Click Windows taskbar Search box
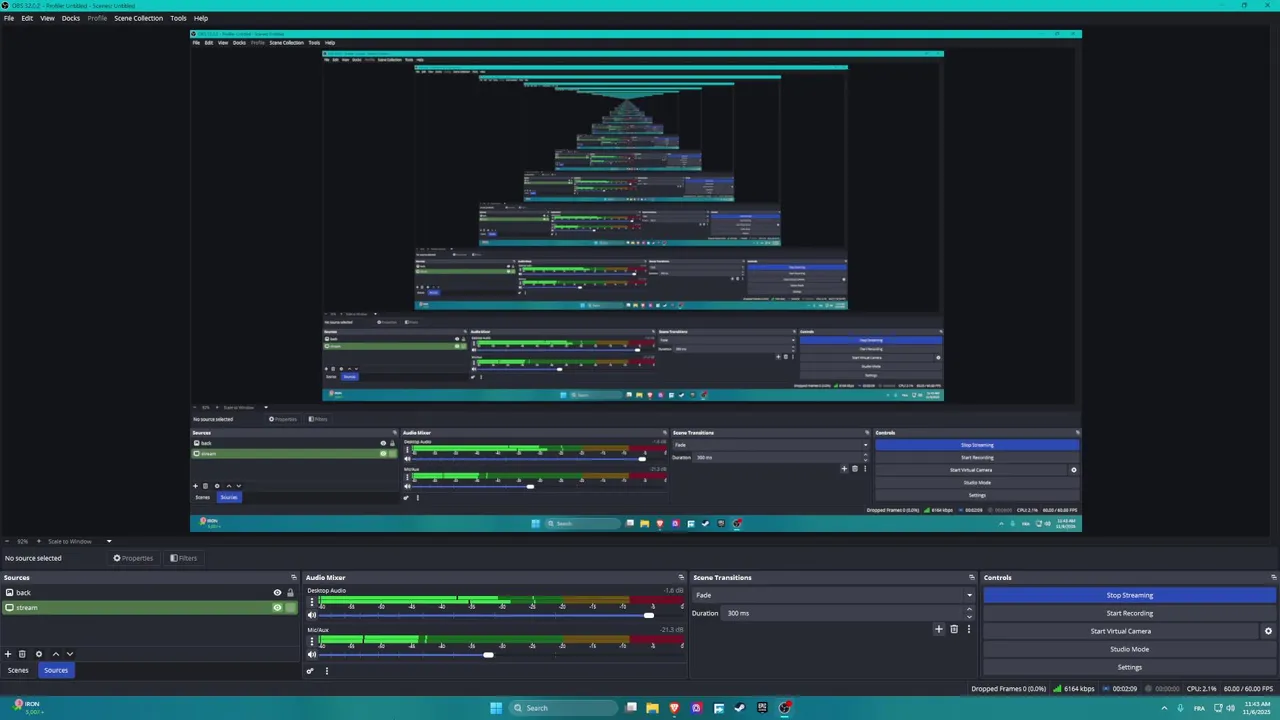 coord(564,708)
